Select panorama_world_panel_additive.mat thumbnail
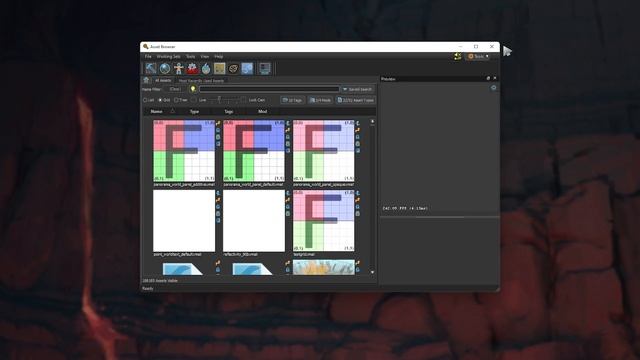This screenshot has height=360, width=640. tap(184, 151)
